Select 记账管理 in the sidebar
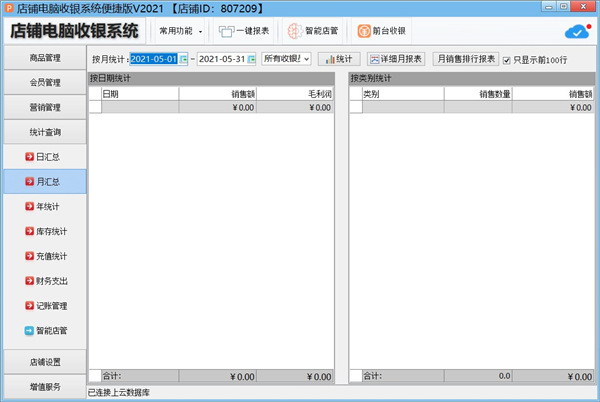Viewport: 600px width, 402px height. (x=45, y=306)
